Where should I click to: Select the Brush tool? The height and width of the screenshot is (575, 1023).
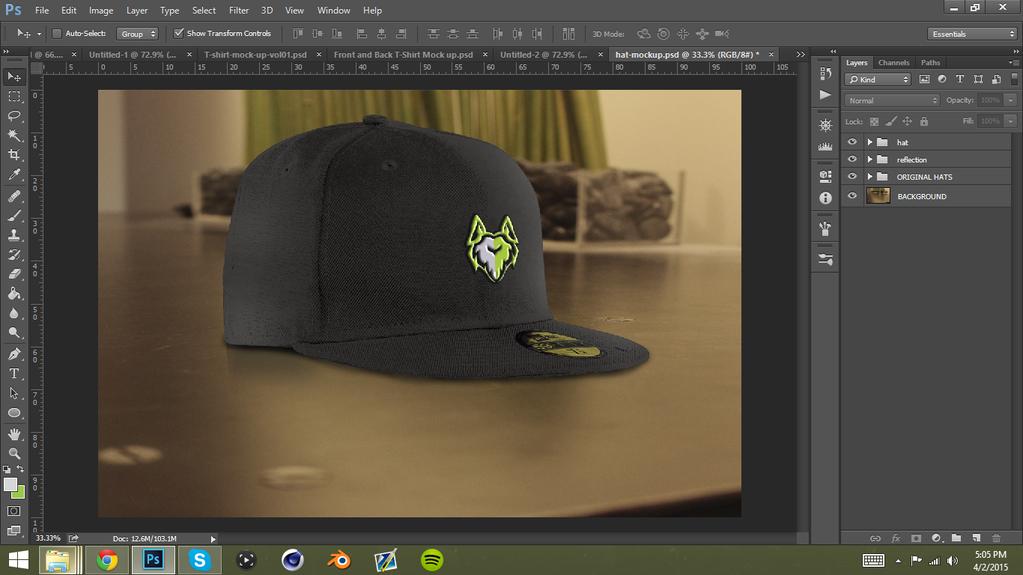click(14, 215)
